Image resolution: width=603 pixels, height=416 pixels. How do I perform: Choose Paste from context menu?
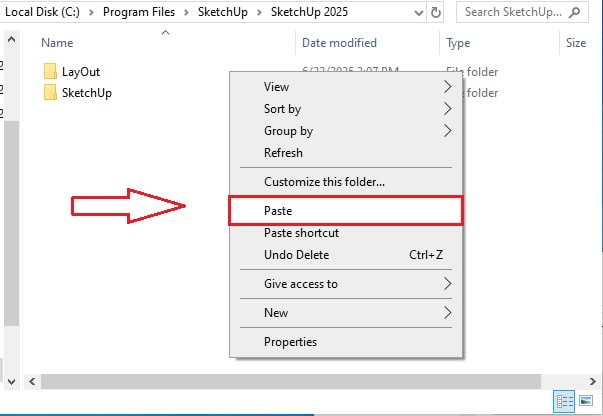coord(346,211)
